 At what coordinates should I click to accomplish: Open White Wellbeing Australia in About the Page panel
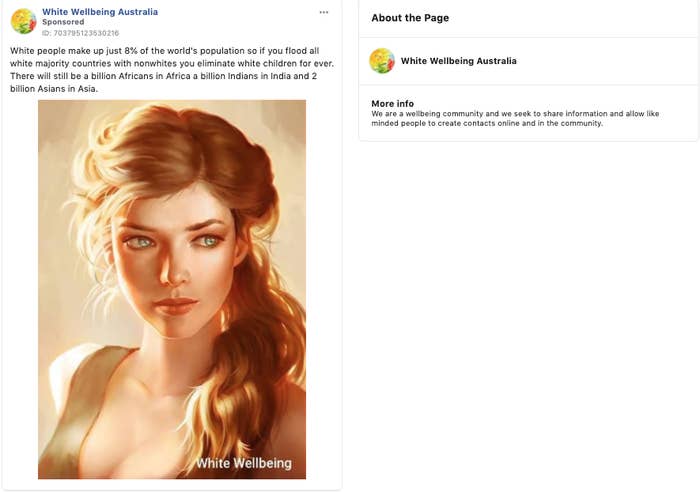458,61
